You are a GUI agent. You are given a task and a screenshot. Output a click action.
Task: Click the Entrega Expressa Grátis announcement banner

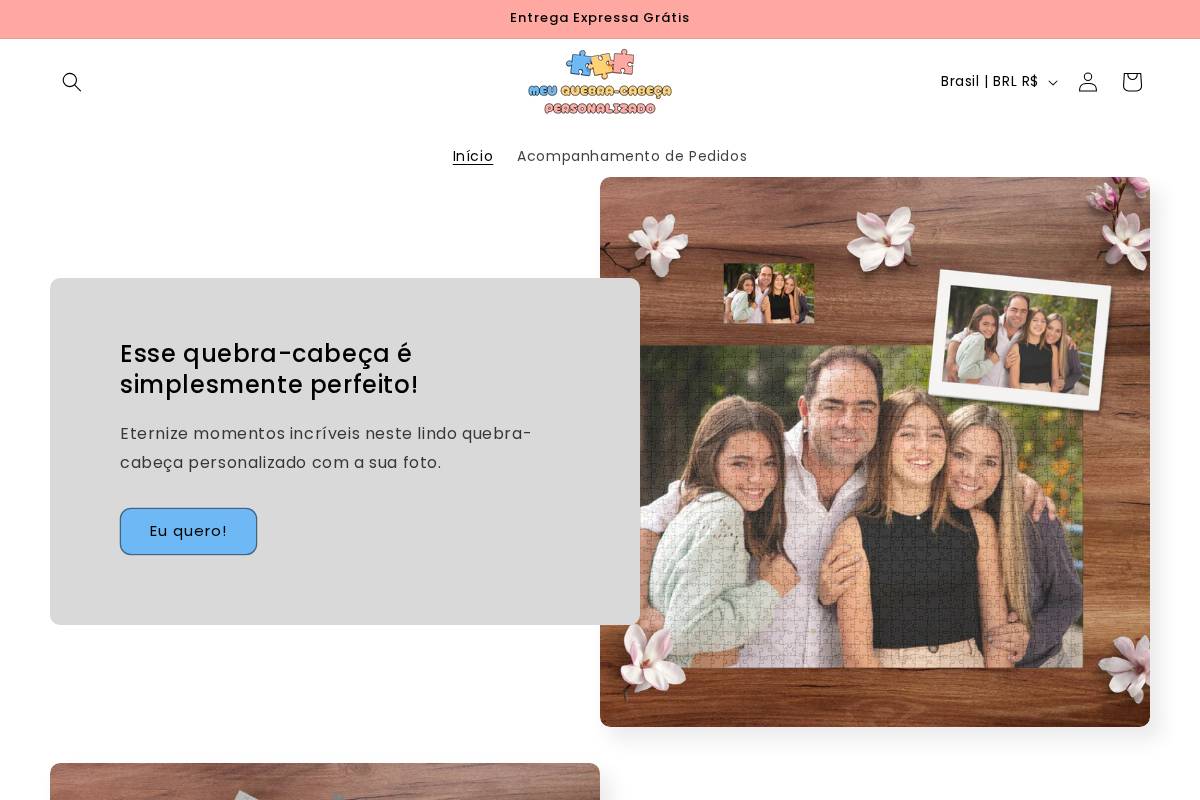(x=600, y=18)
